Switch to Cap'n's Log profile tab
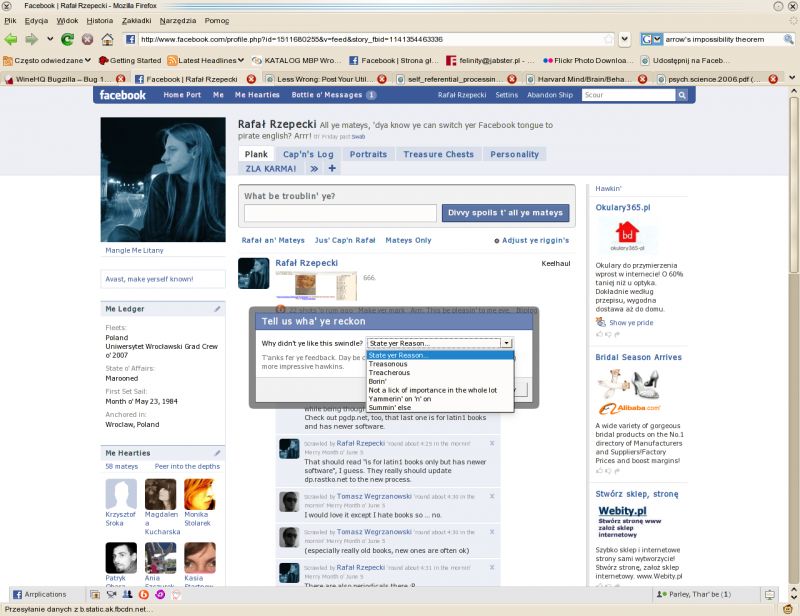 308,154
